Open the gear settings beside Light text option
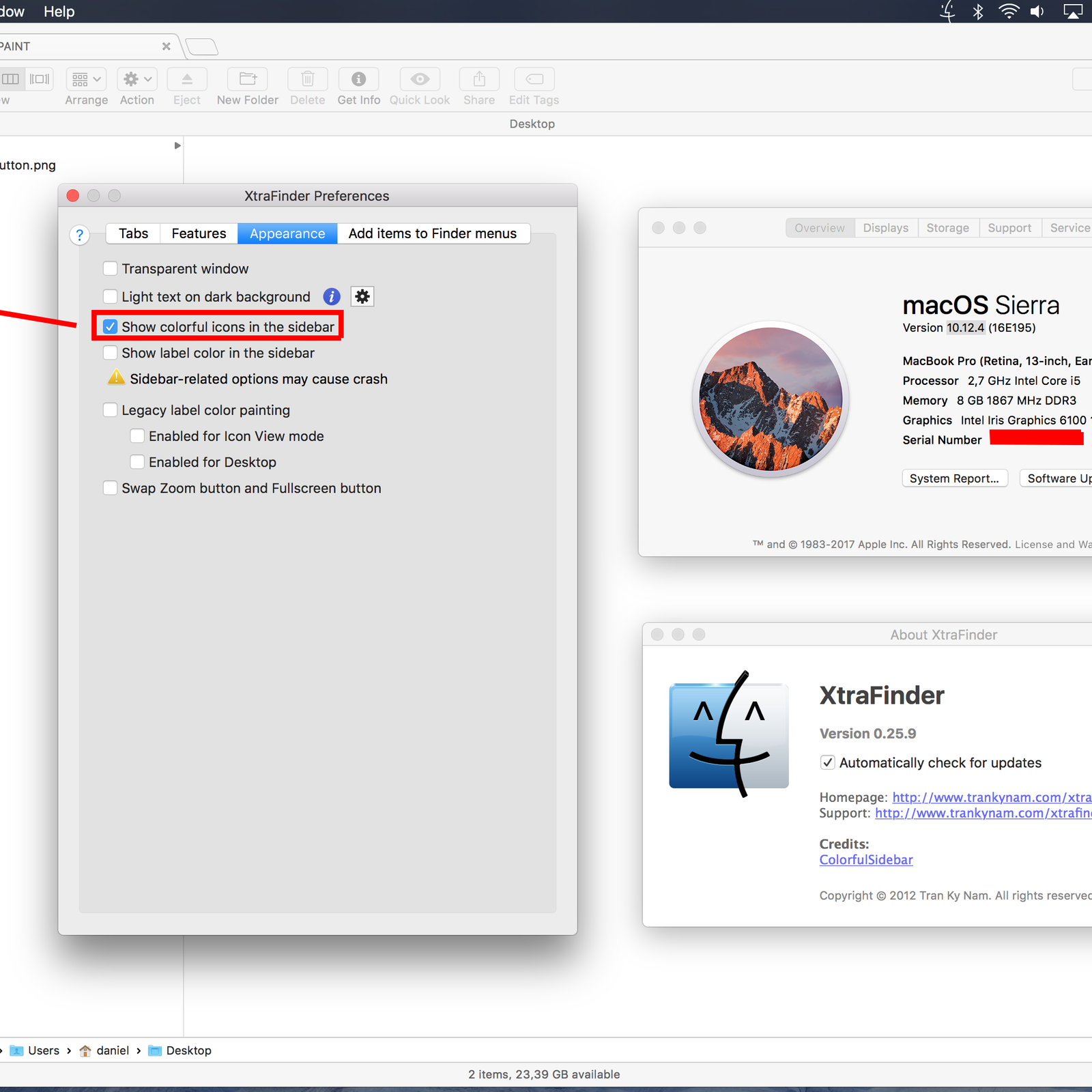 click(362, 296)
